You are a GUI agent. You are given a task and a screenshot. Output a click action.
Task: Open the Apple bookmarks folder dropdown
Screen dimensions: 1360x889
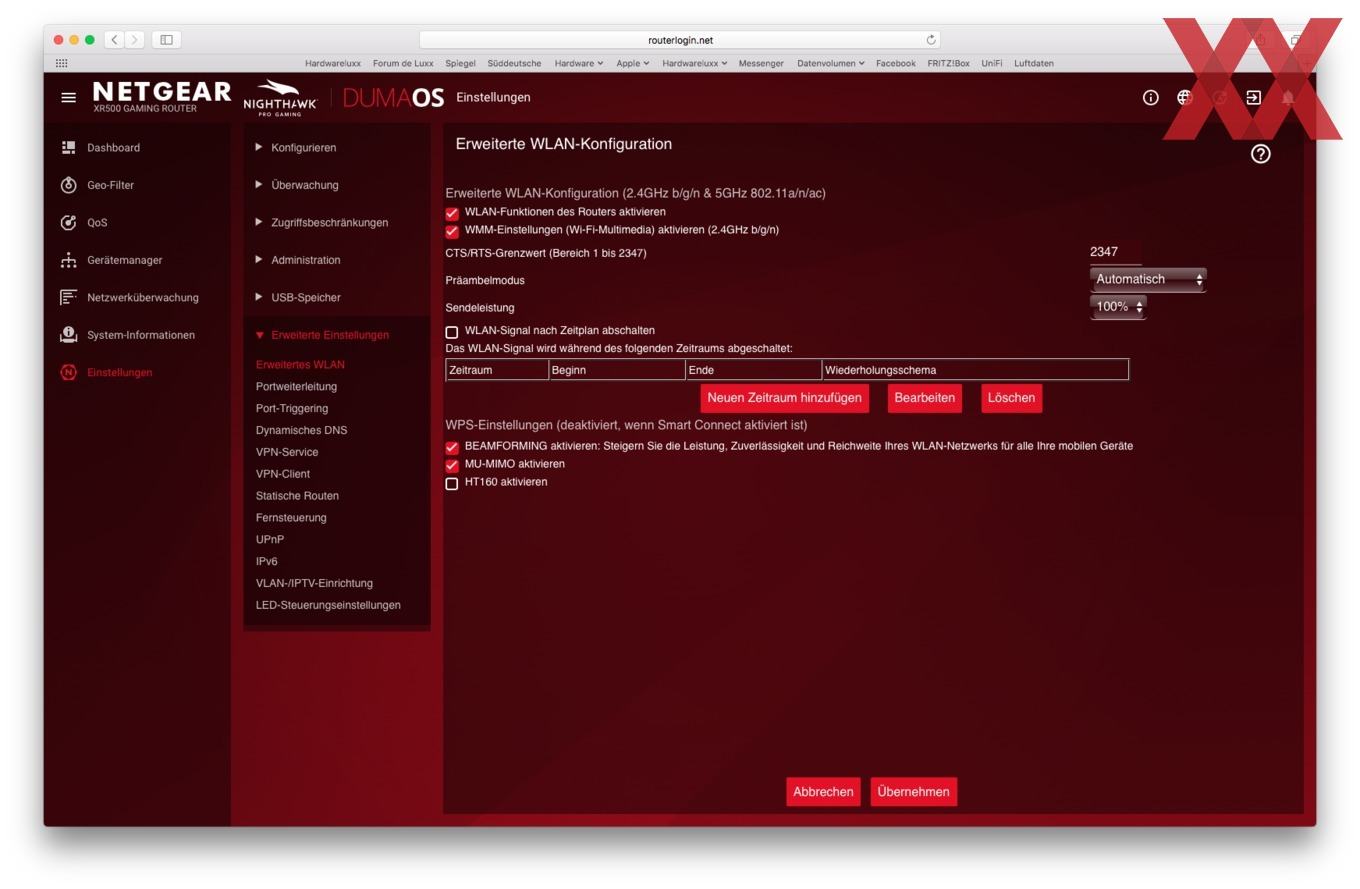click(632, 63)
